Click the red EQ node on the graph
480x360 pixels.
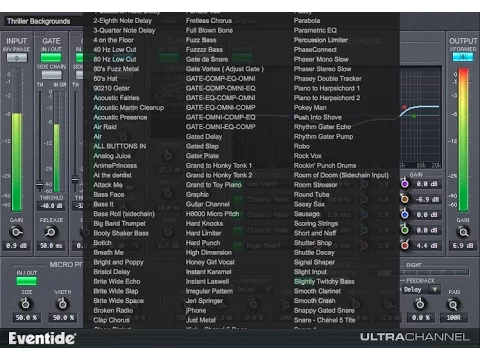click(x=404, y=107)
